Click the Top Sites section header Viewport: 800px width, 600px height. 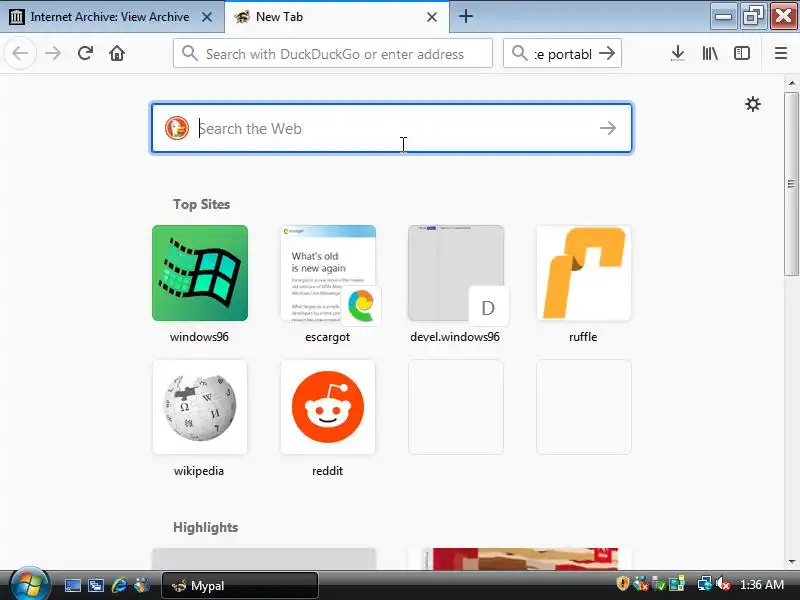coord(202,204)
